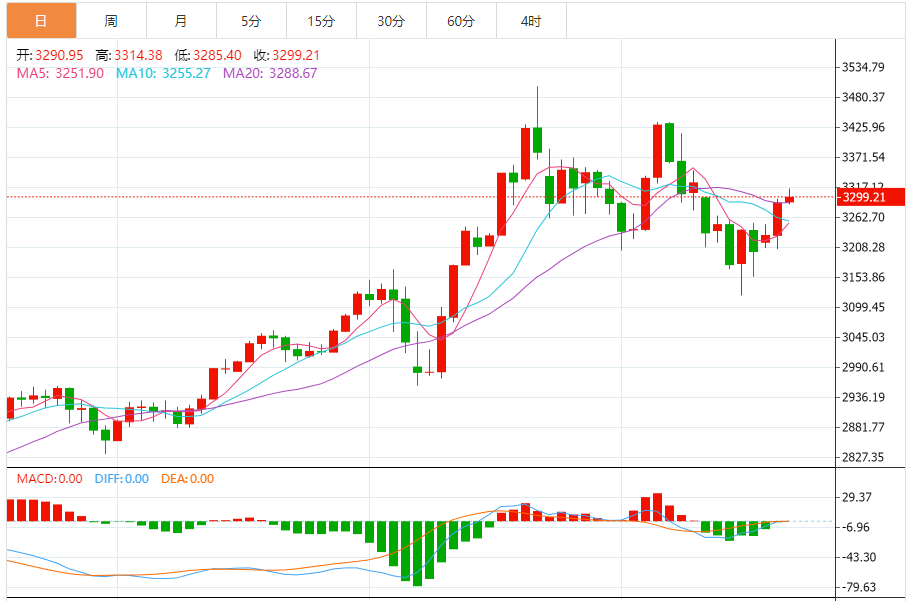Click the latest red candlestick at chart's right end
The image size is (910, 601).
click(789, 199)
